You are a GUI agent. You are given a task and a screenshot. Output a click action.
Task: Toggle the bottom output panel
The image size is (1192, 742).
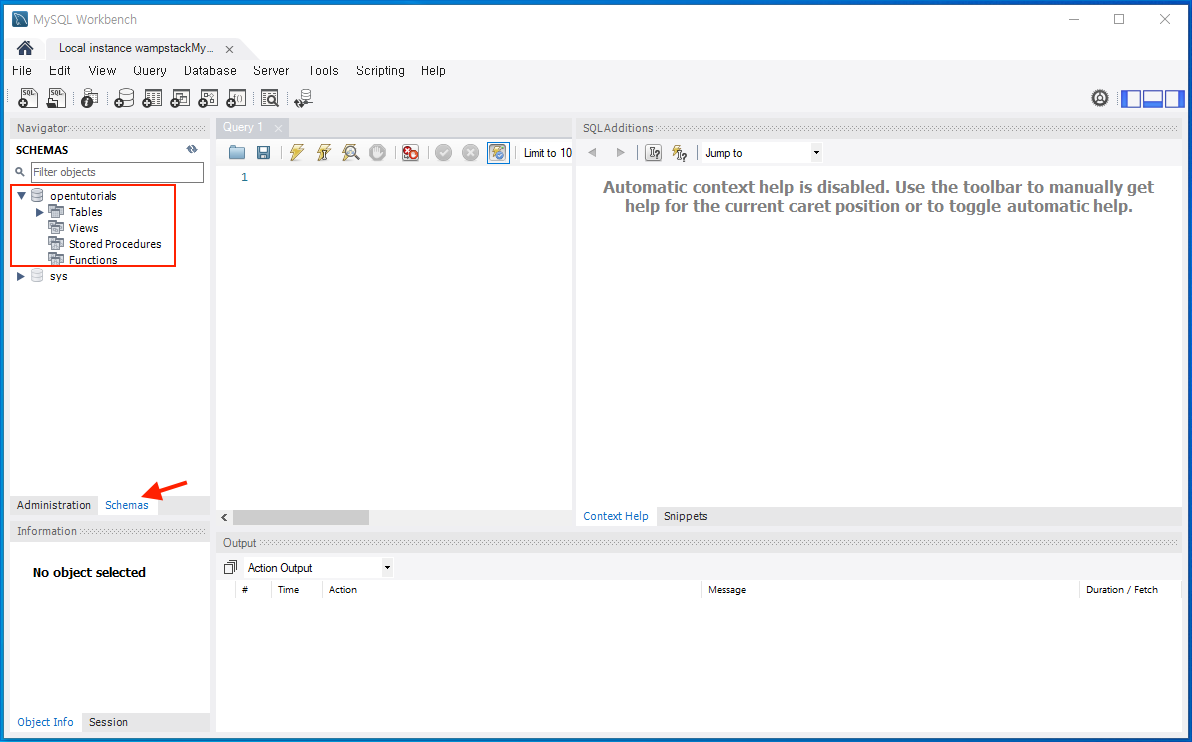(x=1153, y=99)
